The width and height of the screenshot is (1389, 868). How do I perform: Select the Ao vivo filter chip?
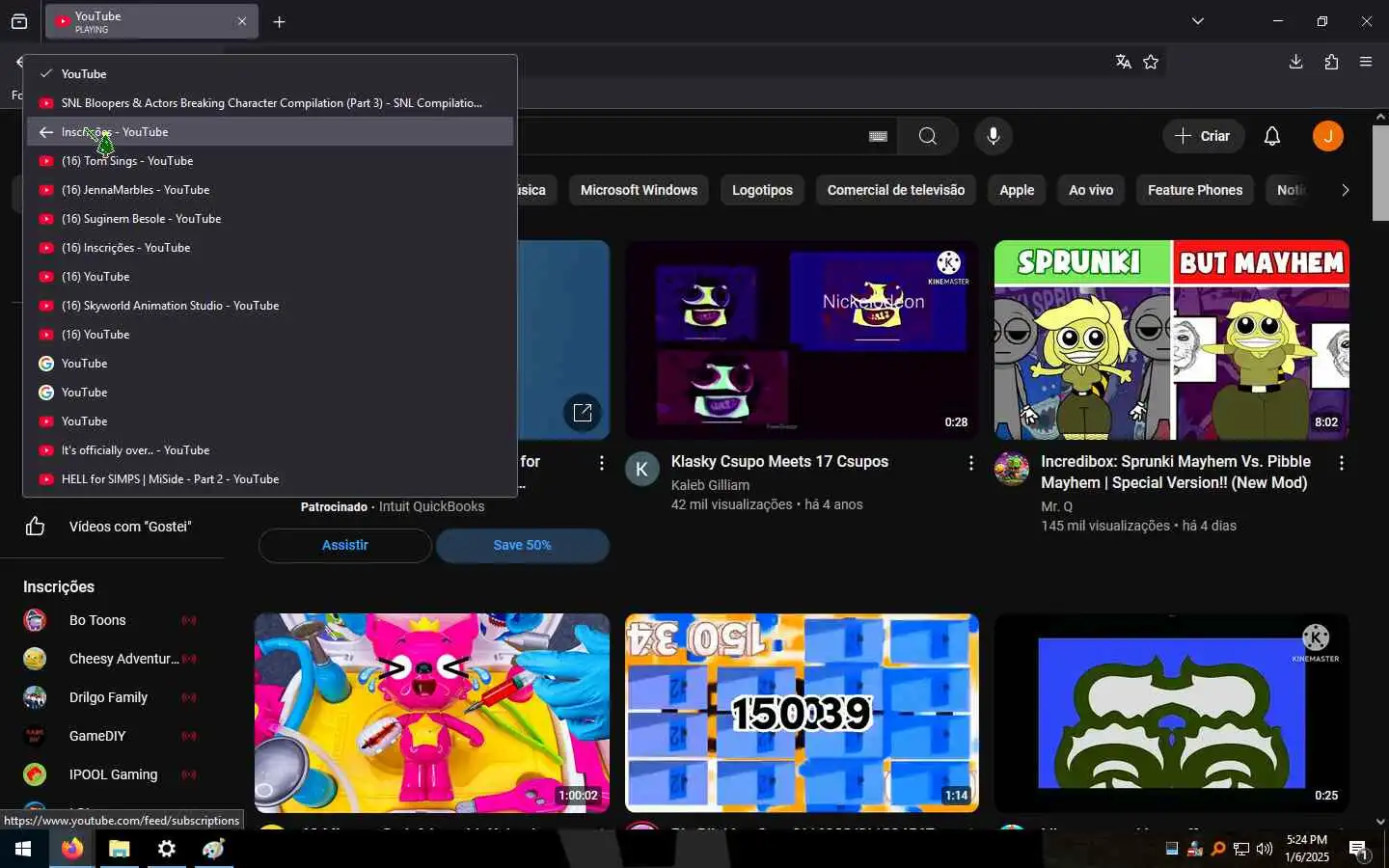(x=1091, y=190)
